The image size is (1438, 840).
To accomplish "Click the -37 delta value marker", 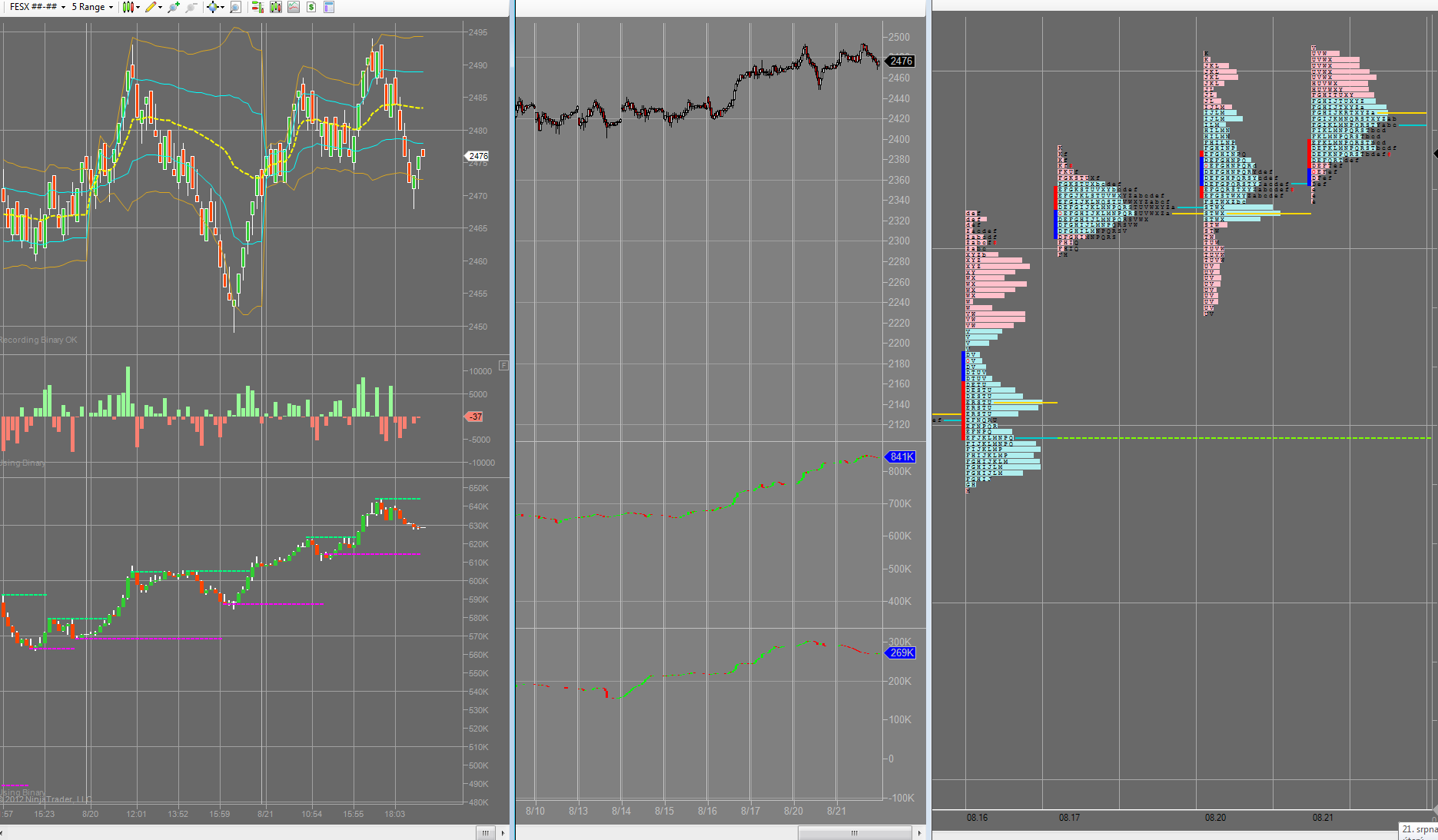I will click(475, 417).
